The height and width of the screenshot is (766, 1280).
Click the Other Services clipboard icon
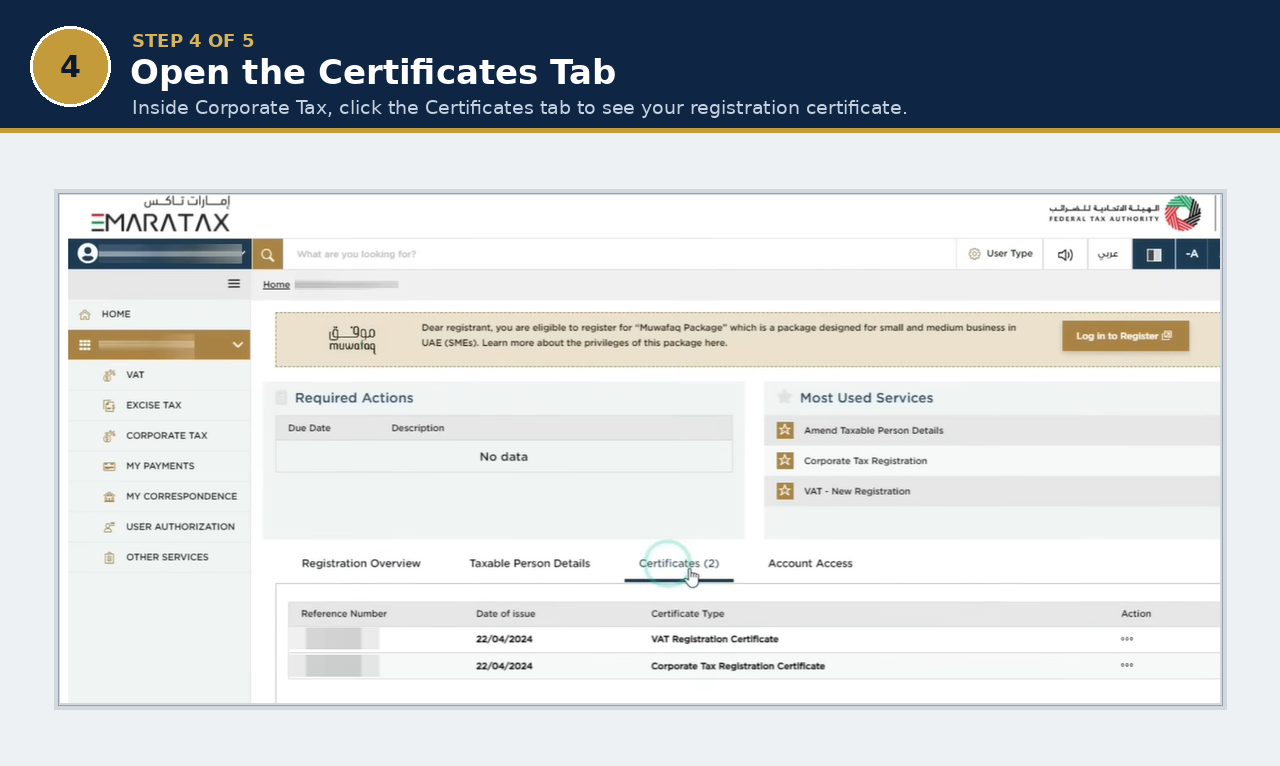point(109,557)
